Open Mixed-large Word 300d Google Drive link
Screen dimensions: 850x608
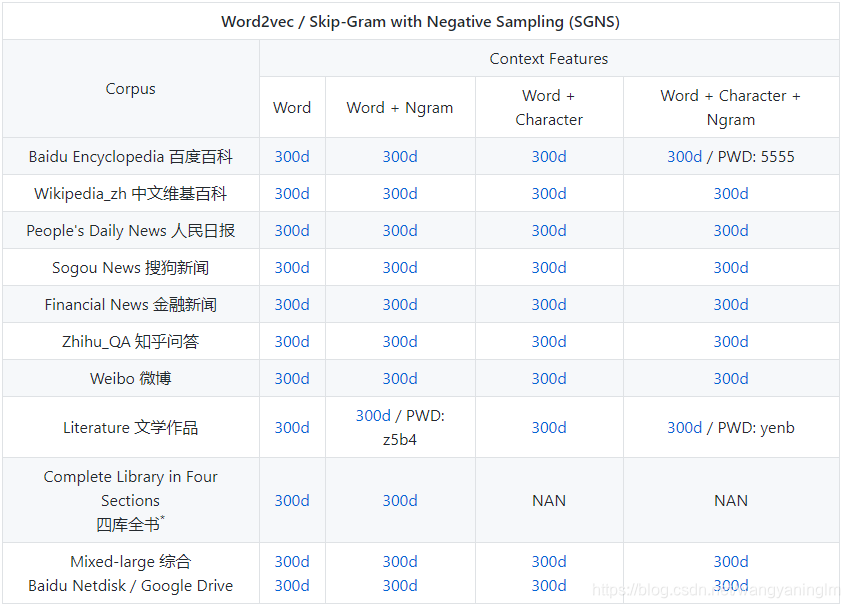click(x=292, y=586)
